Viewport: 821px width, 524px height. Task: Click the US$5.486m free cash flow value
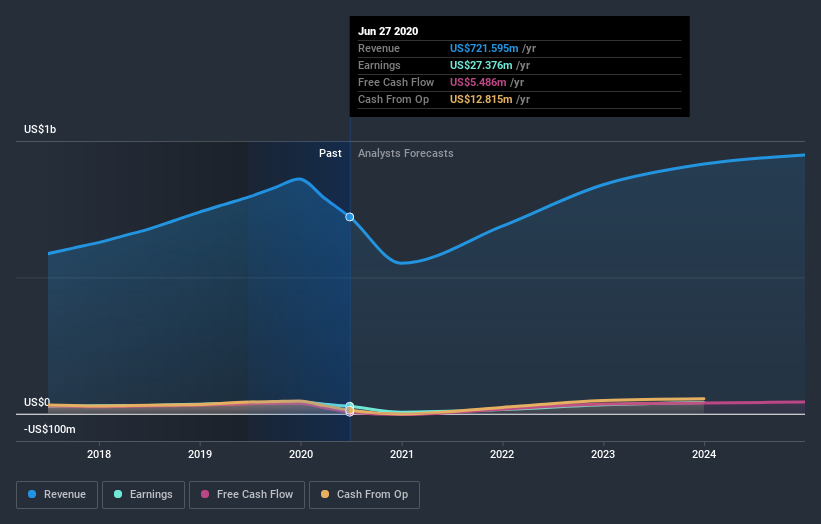[478, 82]
